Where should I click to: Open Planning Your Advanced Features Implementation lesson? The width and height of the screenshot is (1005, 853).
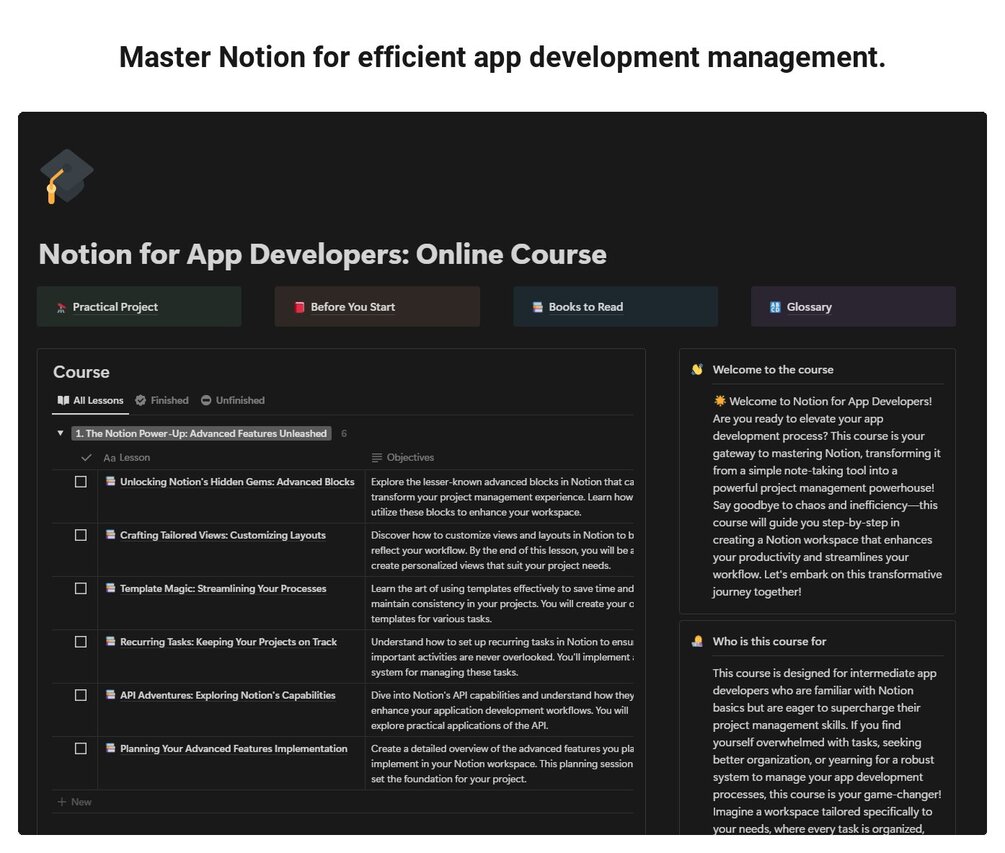(x=234, y=749)
